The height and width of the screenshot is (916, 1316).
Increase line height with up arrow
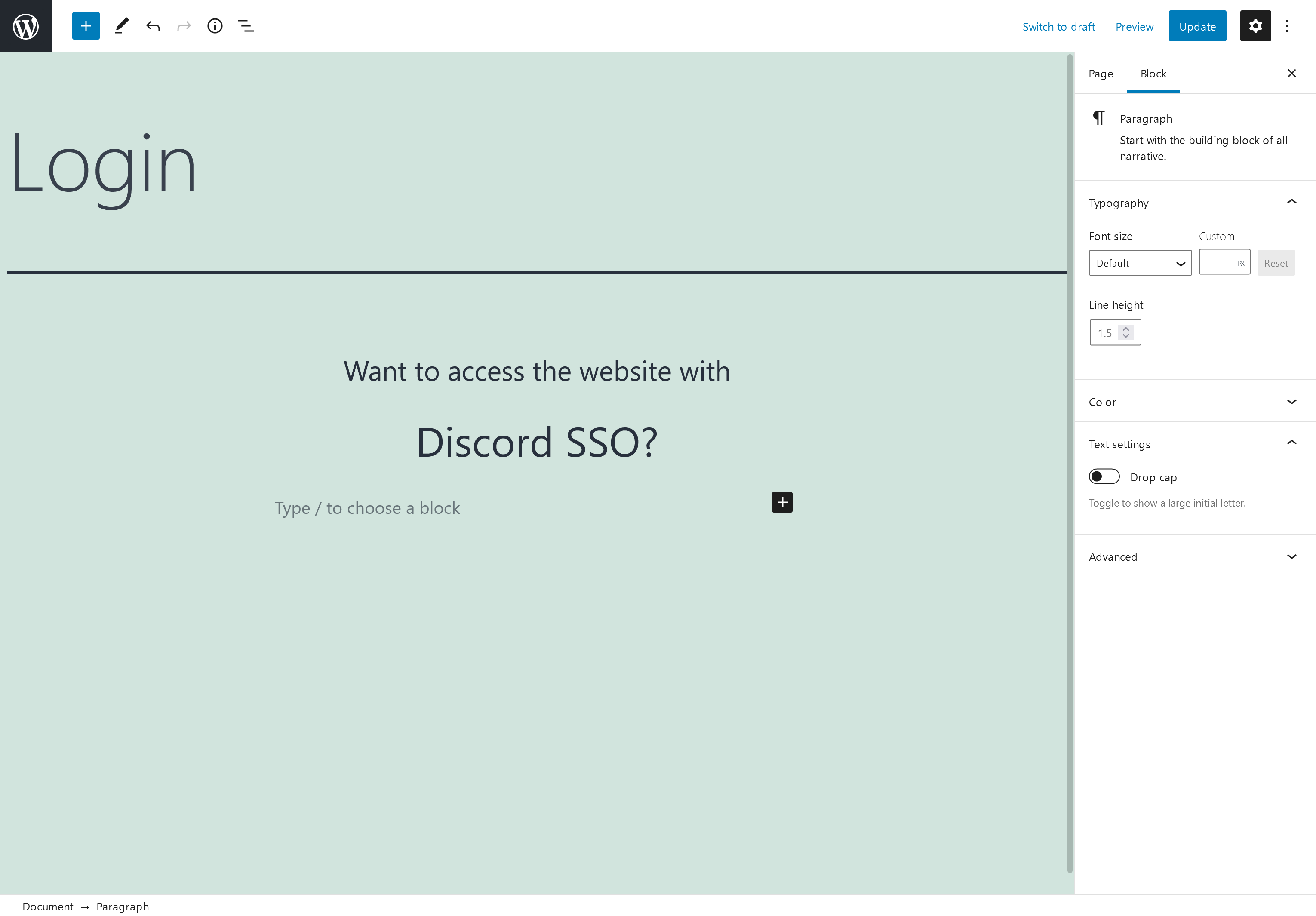[1125, 329]
